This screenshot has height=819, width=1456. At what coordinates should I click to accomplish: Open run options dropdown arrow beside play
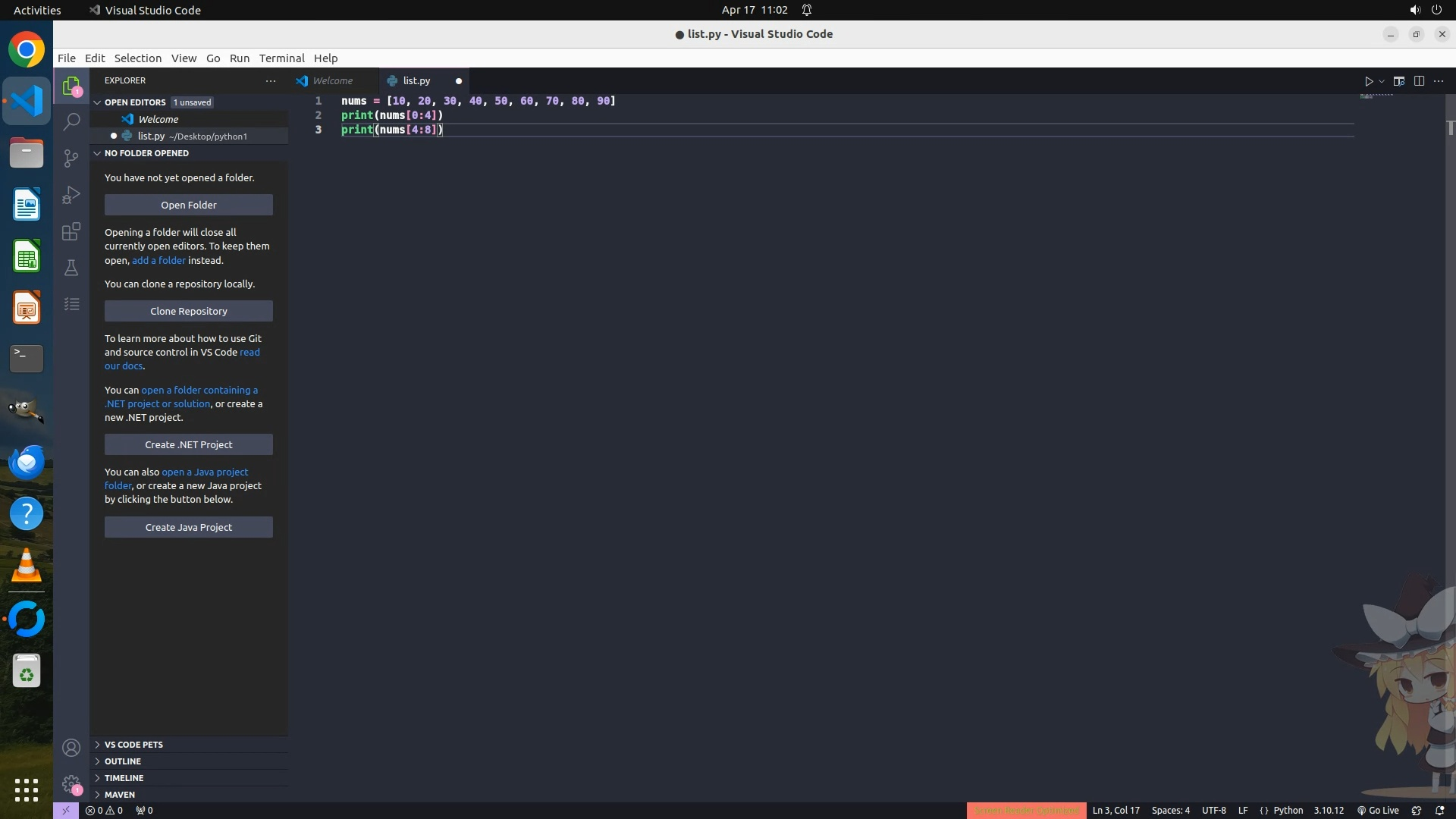point(1382,81)
